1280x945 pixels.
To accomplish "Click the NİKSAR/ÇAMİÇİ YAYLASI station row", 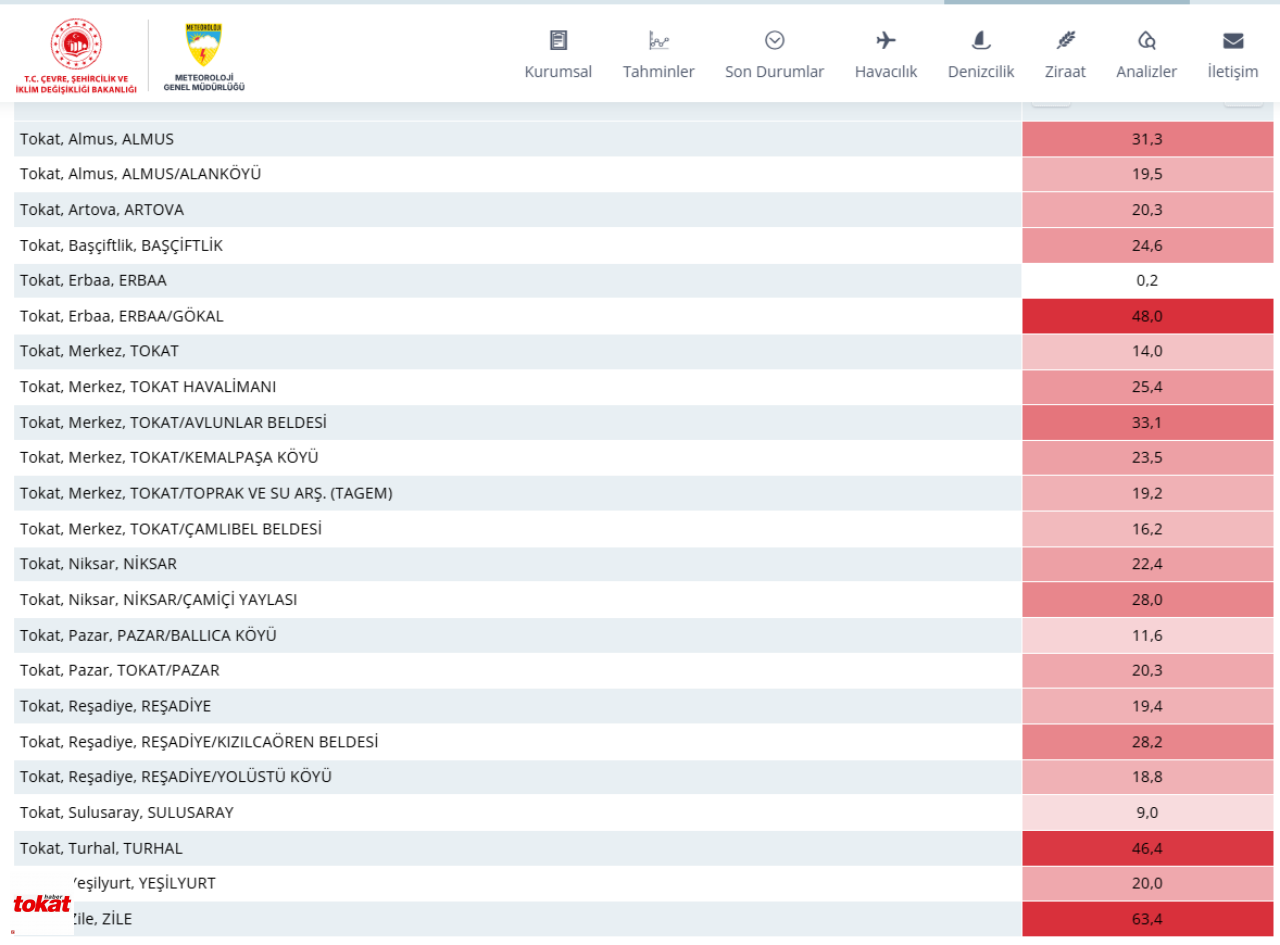I will point(644,600).
